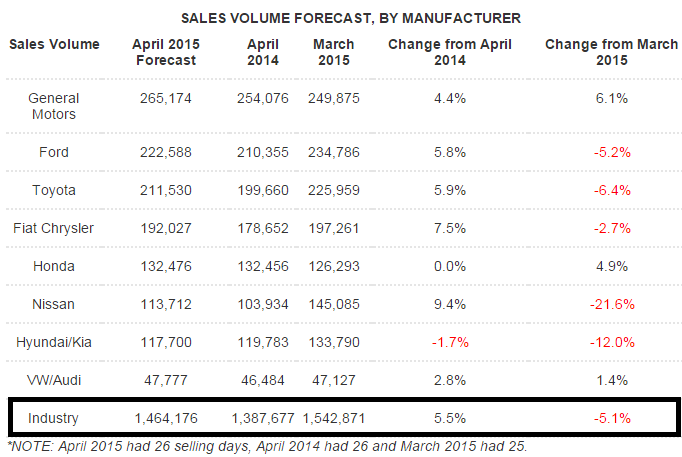Select the Fiat Chrysler row label

pyautogui.click(x=54, y=227)
